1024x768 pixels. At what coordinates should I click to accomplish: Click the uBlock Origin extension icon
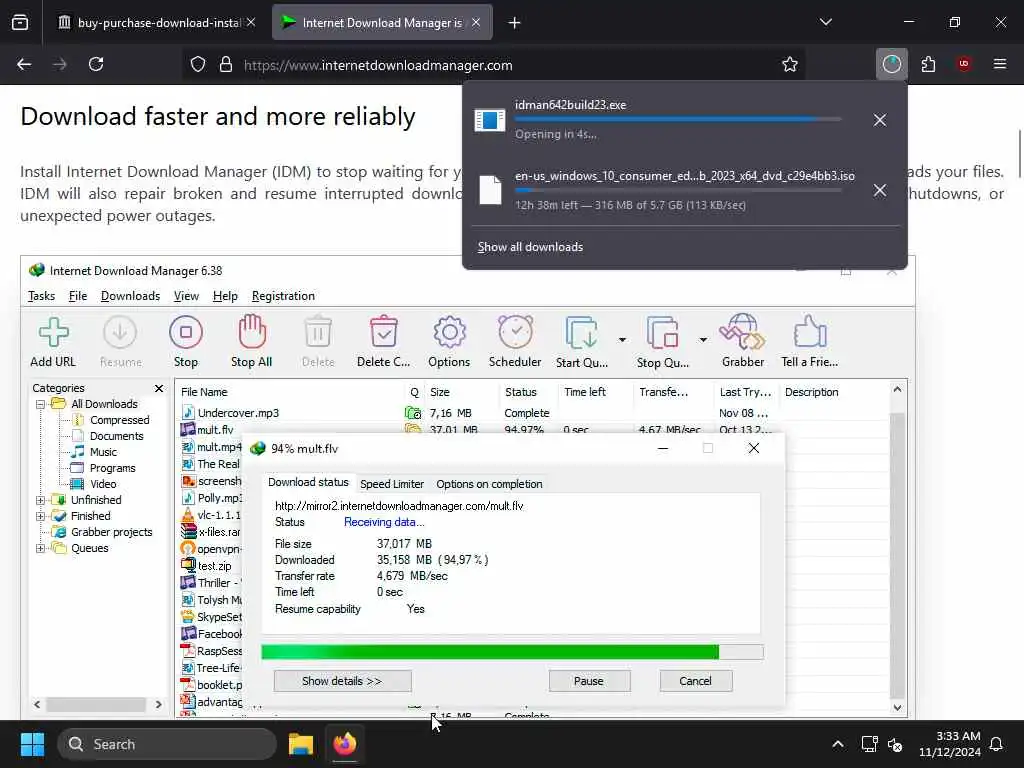(x=964, y=64)
